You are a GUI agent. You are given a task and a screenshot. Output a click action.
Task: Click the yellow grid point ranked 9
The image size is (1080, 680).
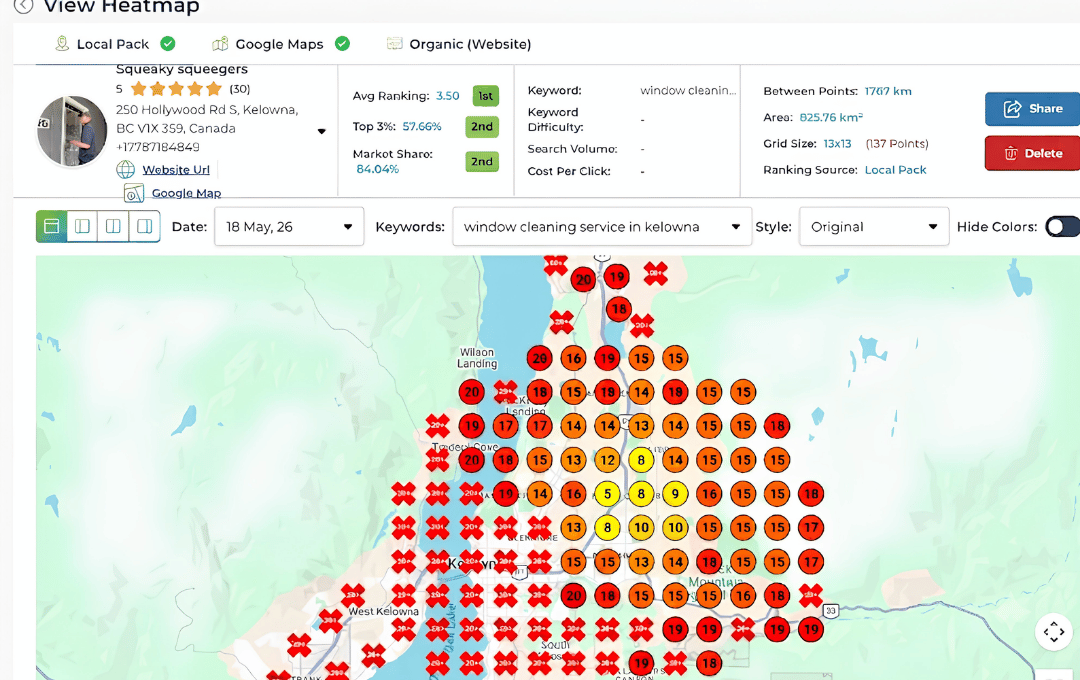(x=675, y=494)
